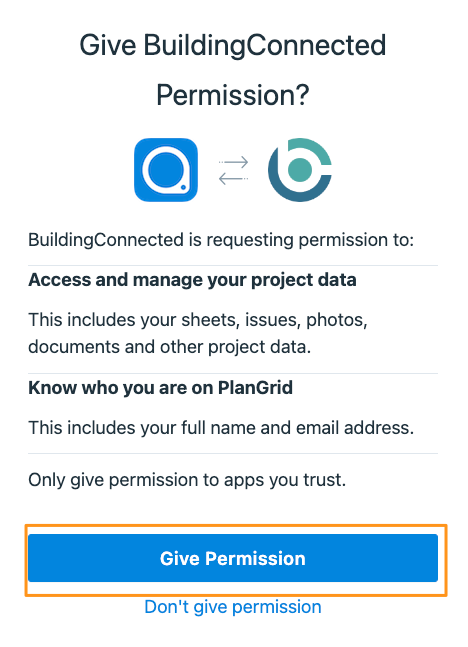
Task: Click 'BuildingConnected is requesting permission to:' text
Action: 221,240
